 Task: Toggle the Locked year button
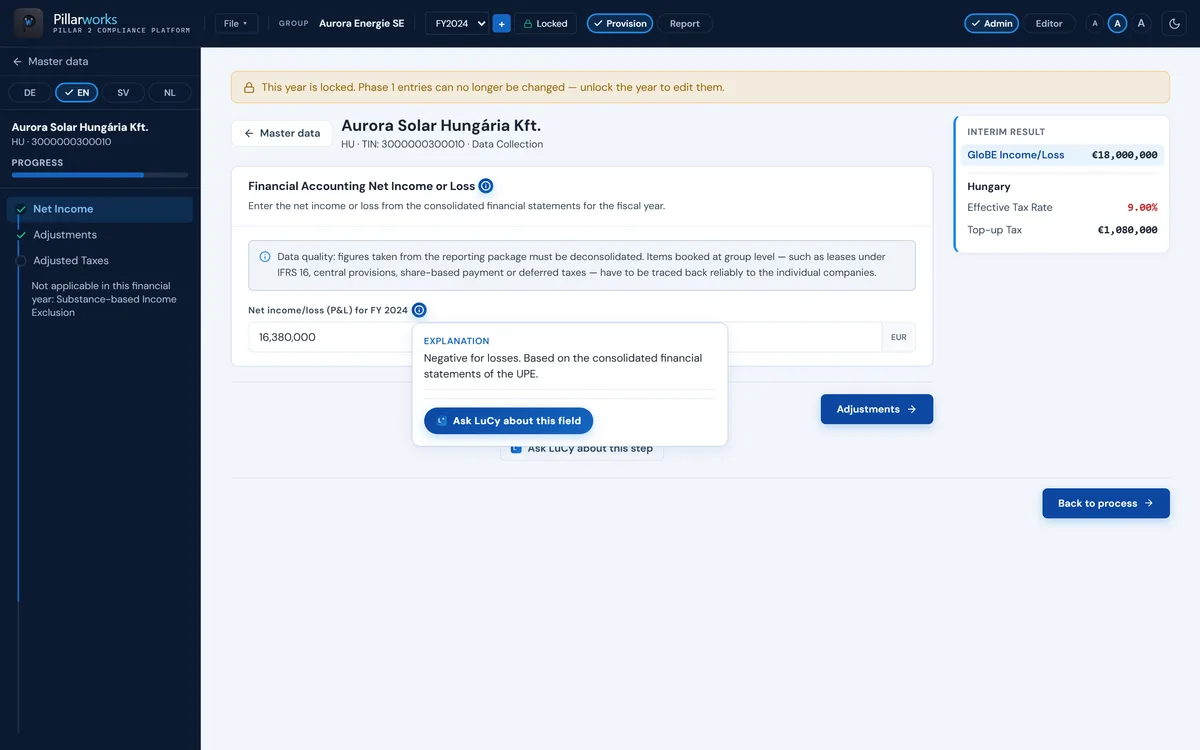(x=545, y=23)
